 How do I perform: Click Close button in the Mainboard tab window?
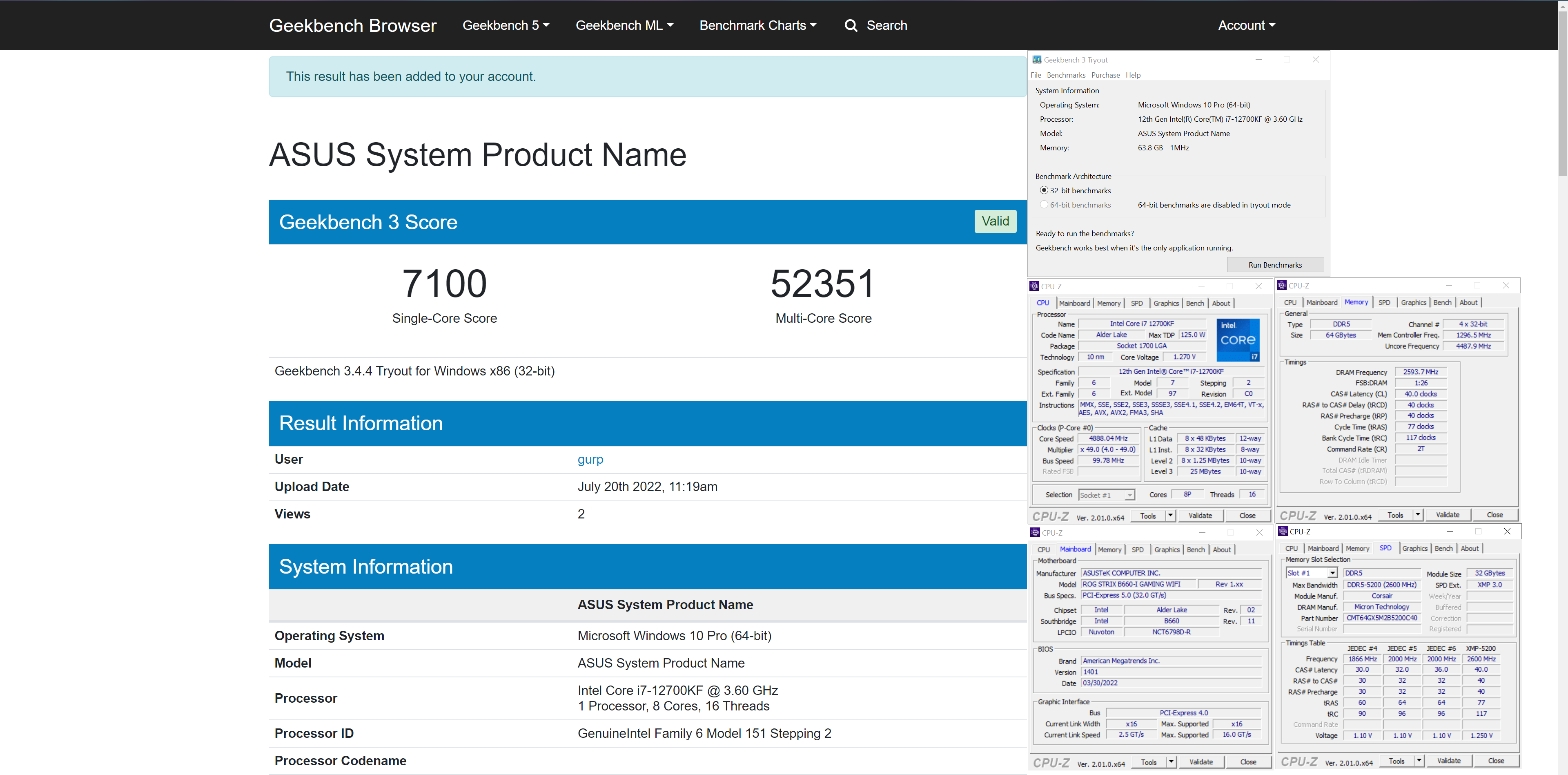coord(1248,762)
